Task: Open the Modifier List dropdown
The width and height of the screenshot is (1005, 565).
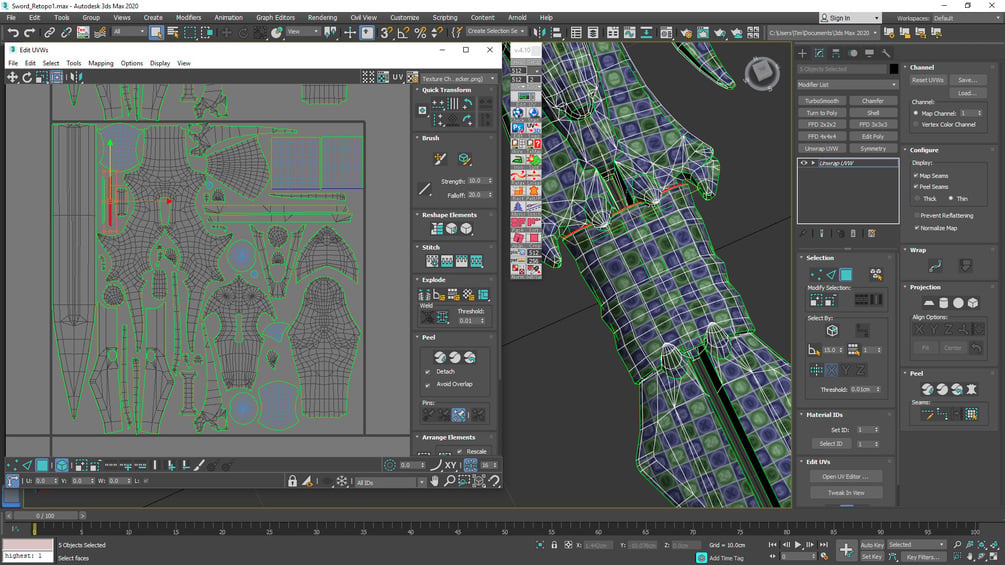Action: 847,85
